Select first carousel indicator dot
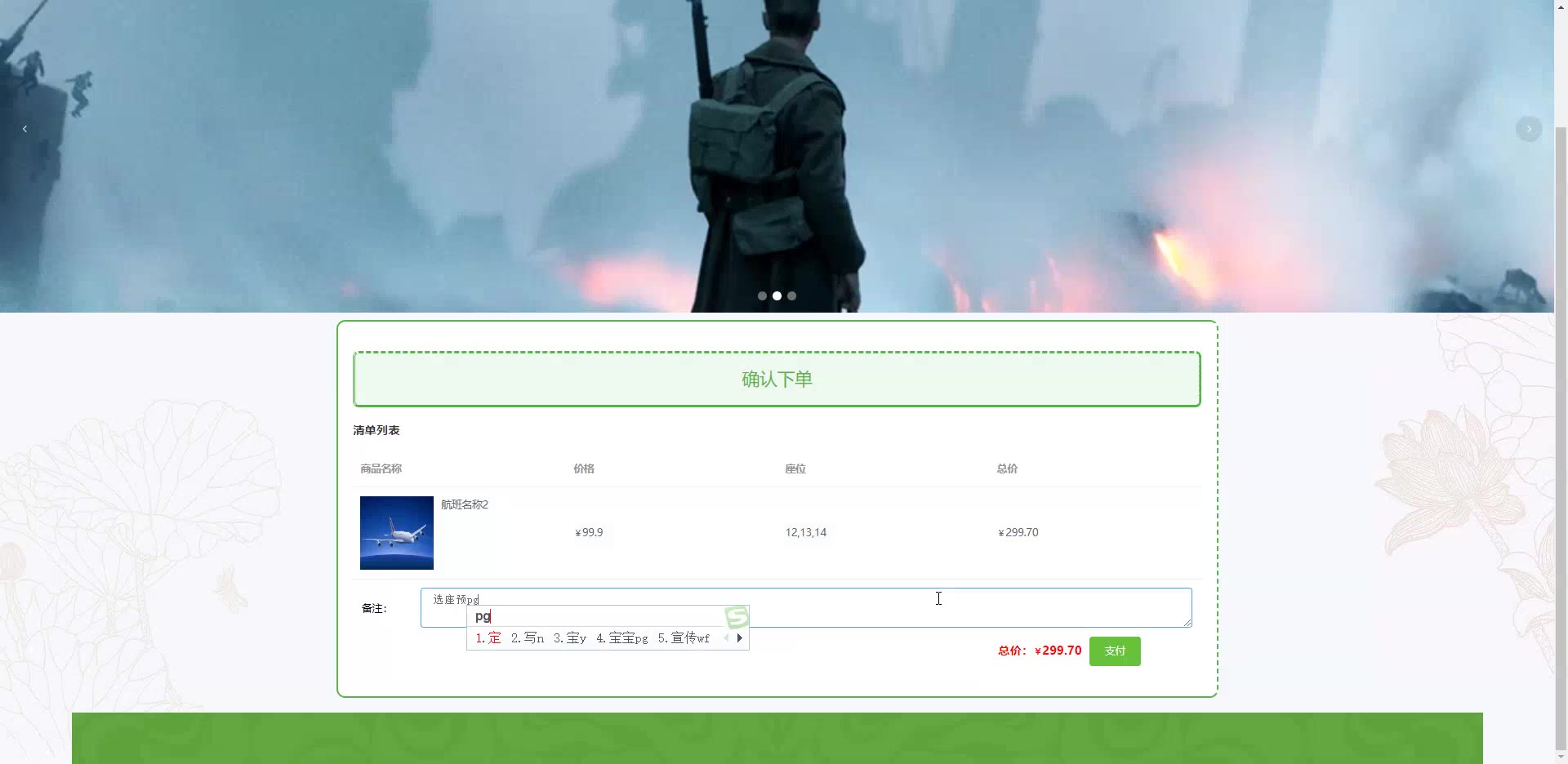This screenshot has height=764, width=1568. (762, 296)
